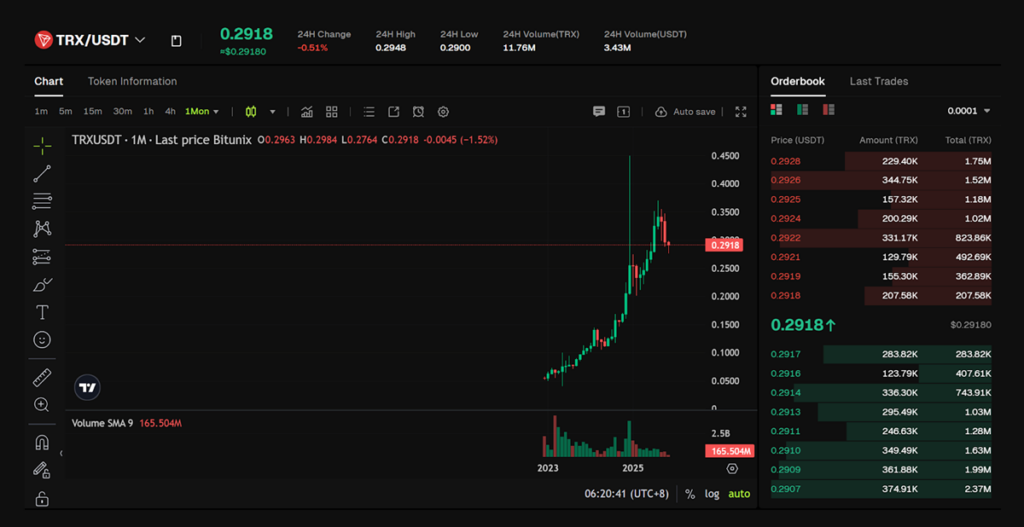
Task: Open the indicators menu
Action: 307,112
